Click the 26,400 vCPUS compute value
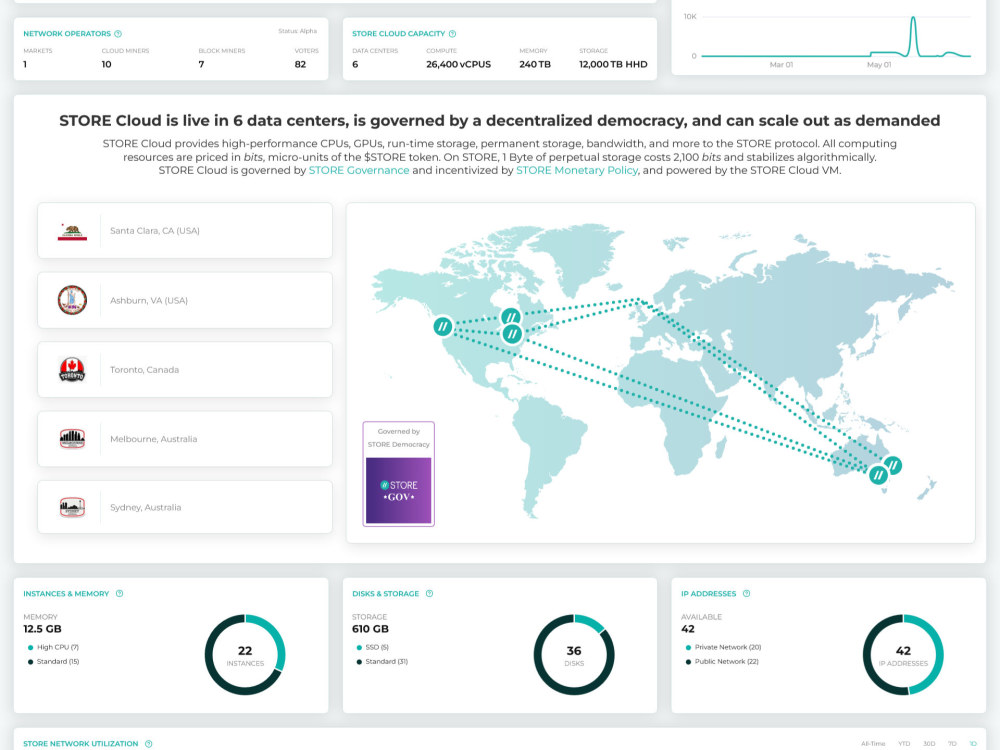 pos(459,64)
